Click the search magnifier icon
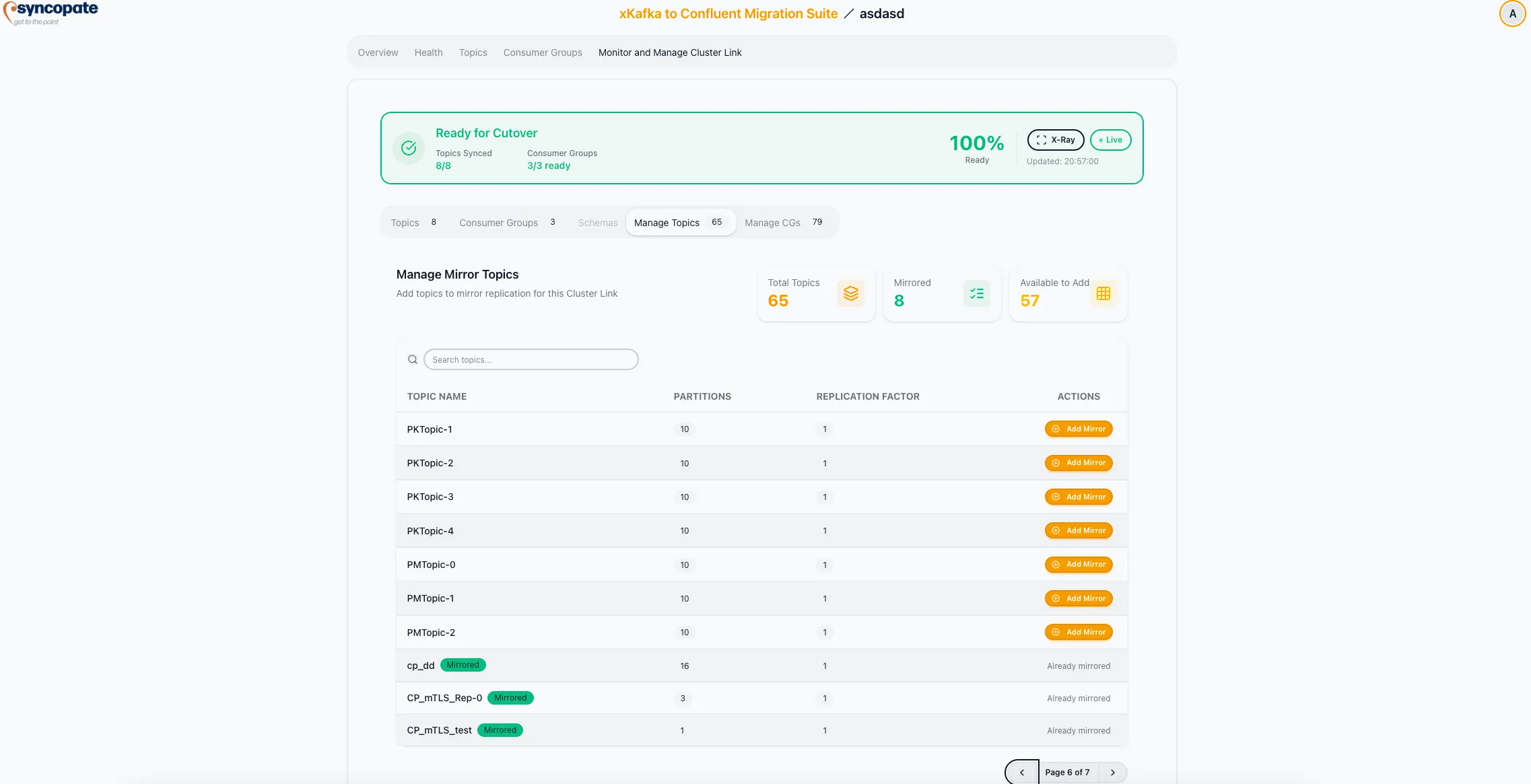 coord(413,359)
